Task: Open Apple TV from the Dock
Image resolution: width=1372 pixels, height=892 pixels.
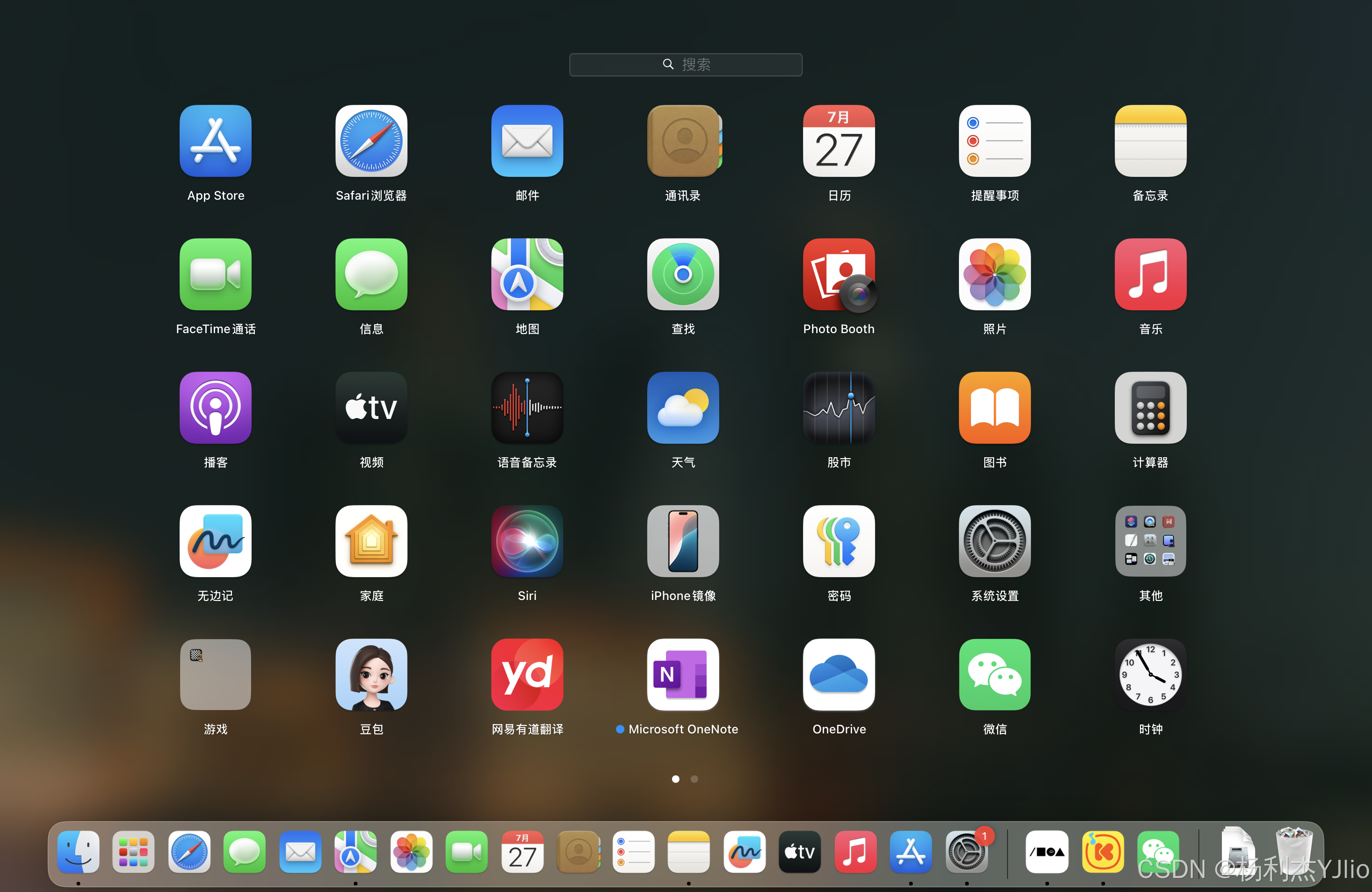Action: point(799,852)
